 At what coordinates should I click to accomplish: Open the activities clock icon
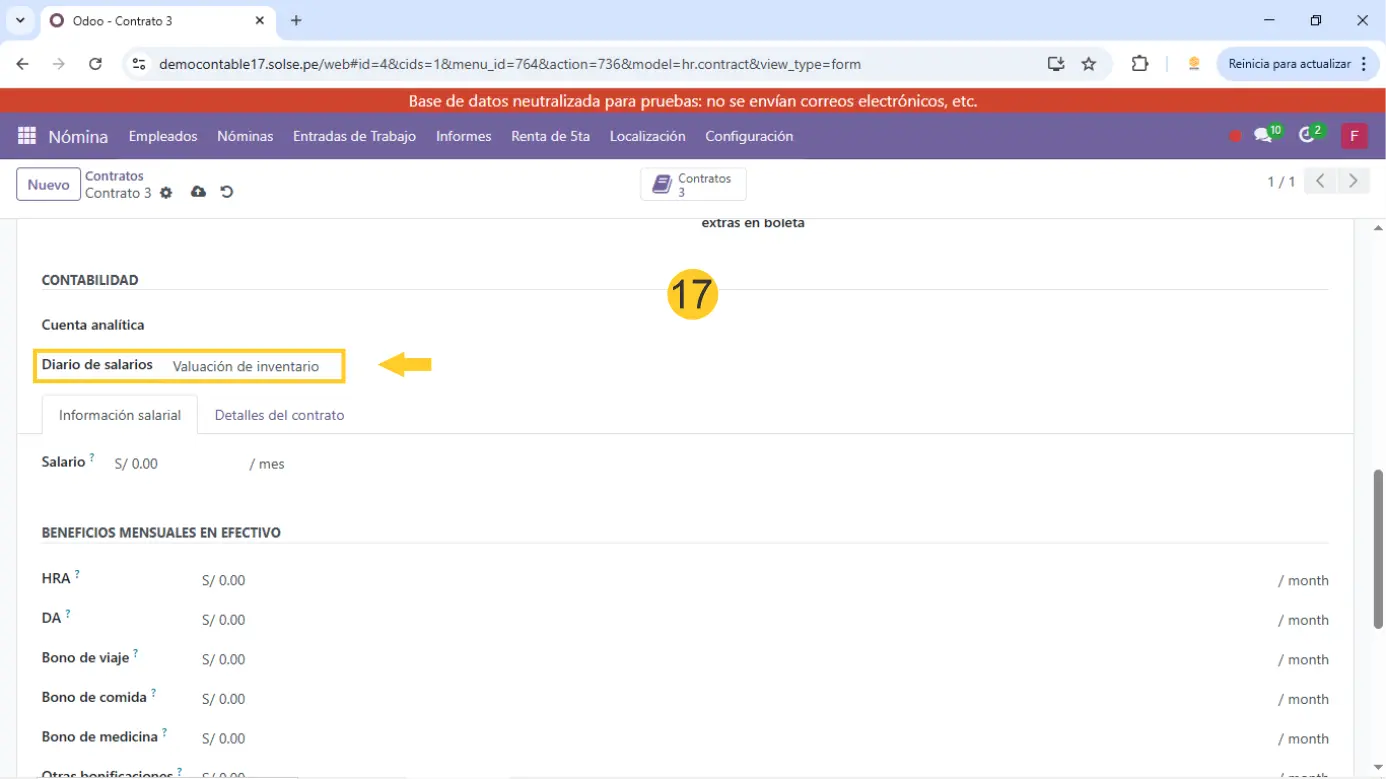tap(1307, 136)
